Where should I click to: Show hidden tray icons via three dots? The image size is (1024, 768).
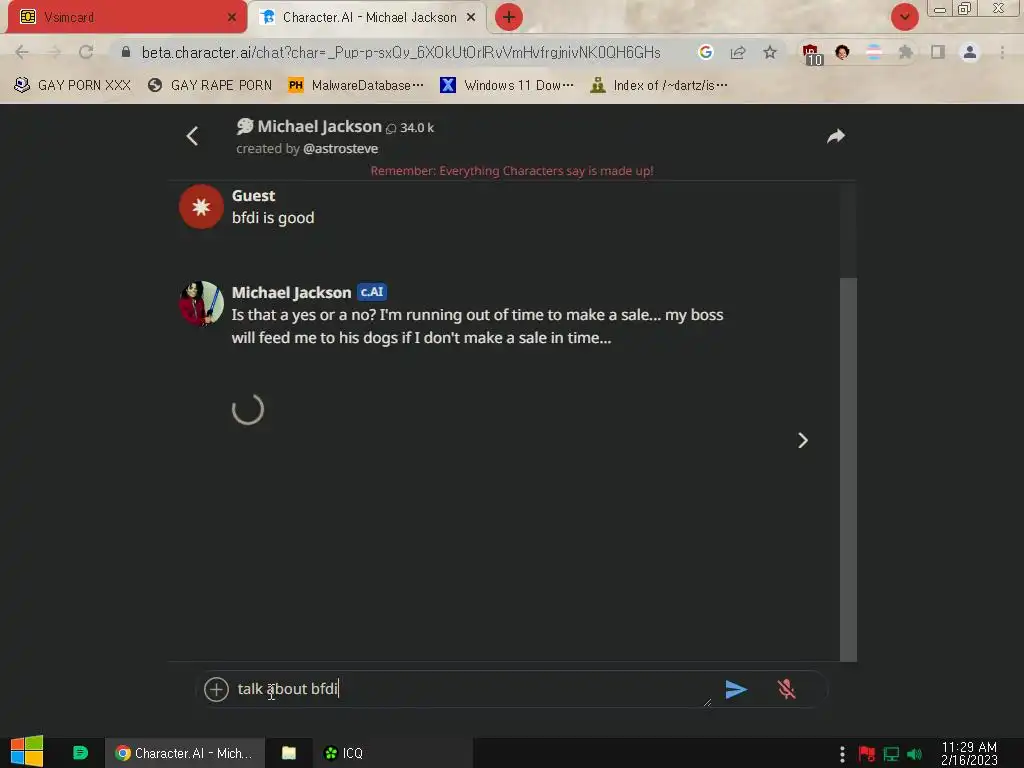(842, 754)
